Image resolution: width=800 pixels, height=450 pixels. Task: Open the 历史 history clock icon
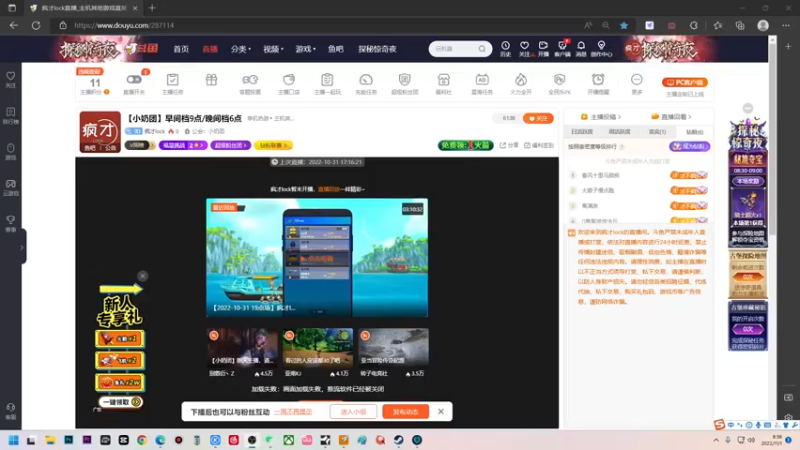[x=505, y=46]
